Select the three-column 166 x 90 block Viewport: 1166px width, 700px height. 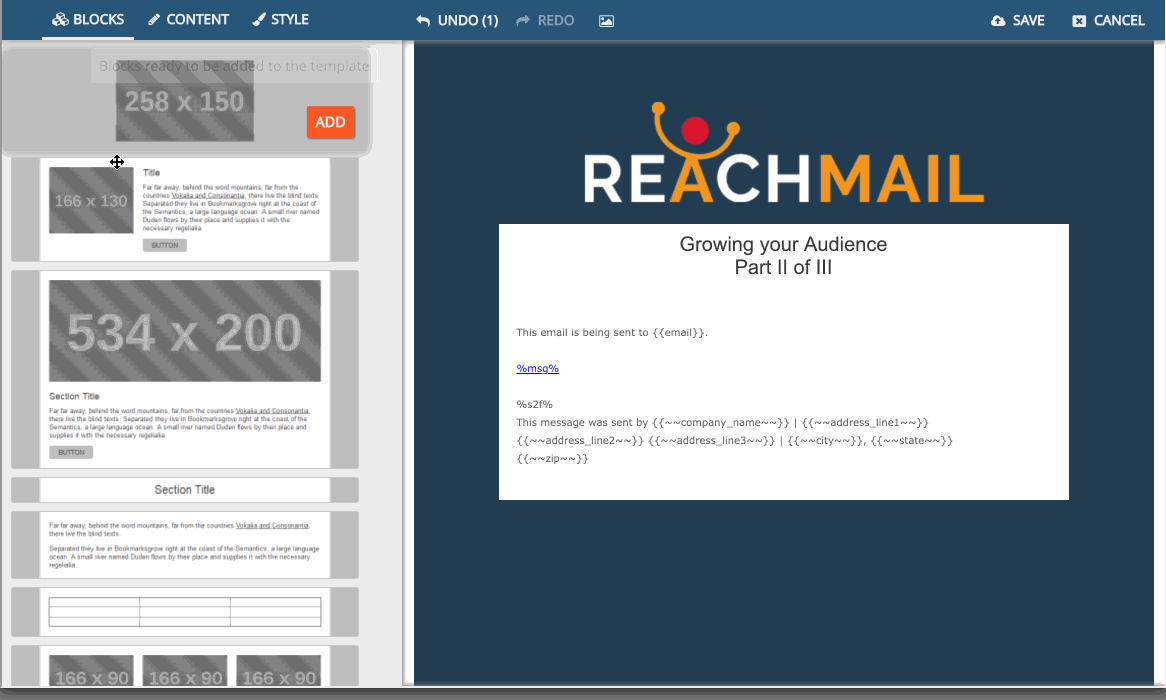(x=184, y=667)
